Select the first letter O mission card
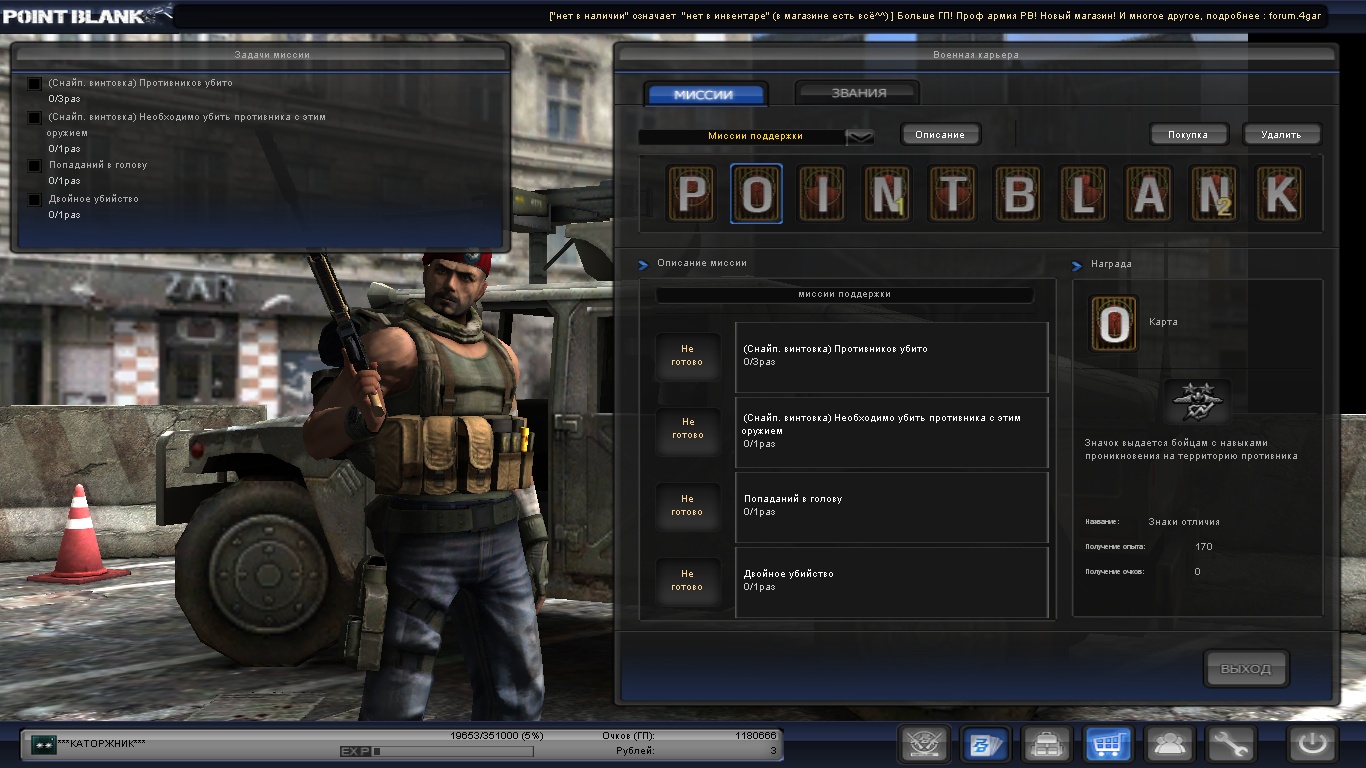Viewport: 1366px width, 768px height. coord(756,194)
